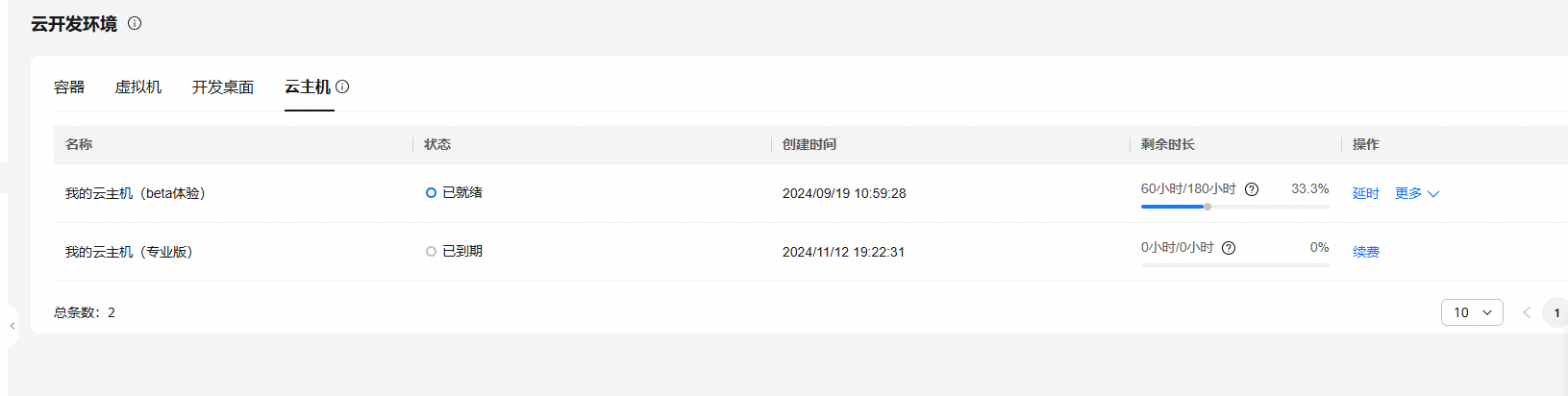The height and width of the screenshot is (396, 1568).
Task: Select the 云主机 tab
Action: coord(308,87)
